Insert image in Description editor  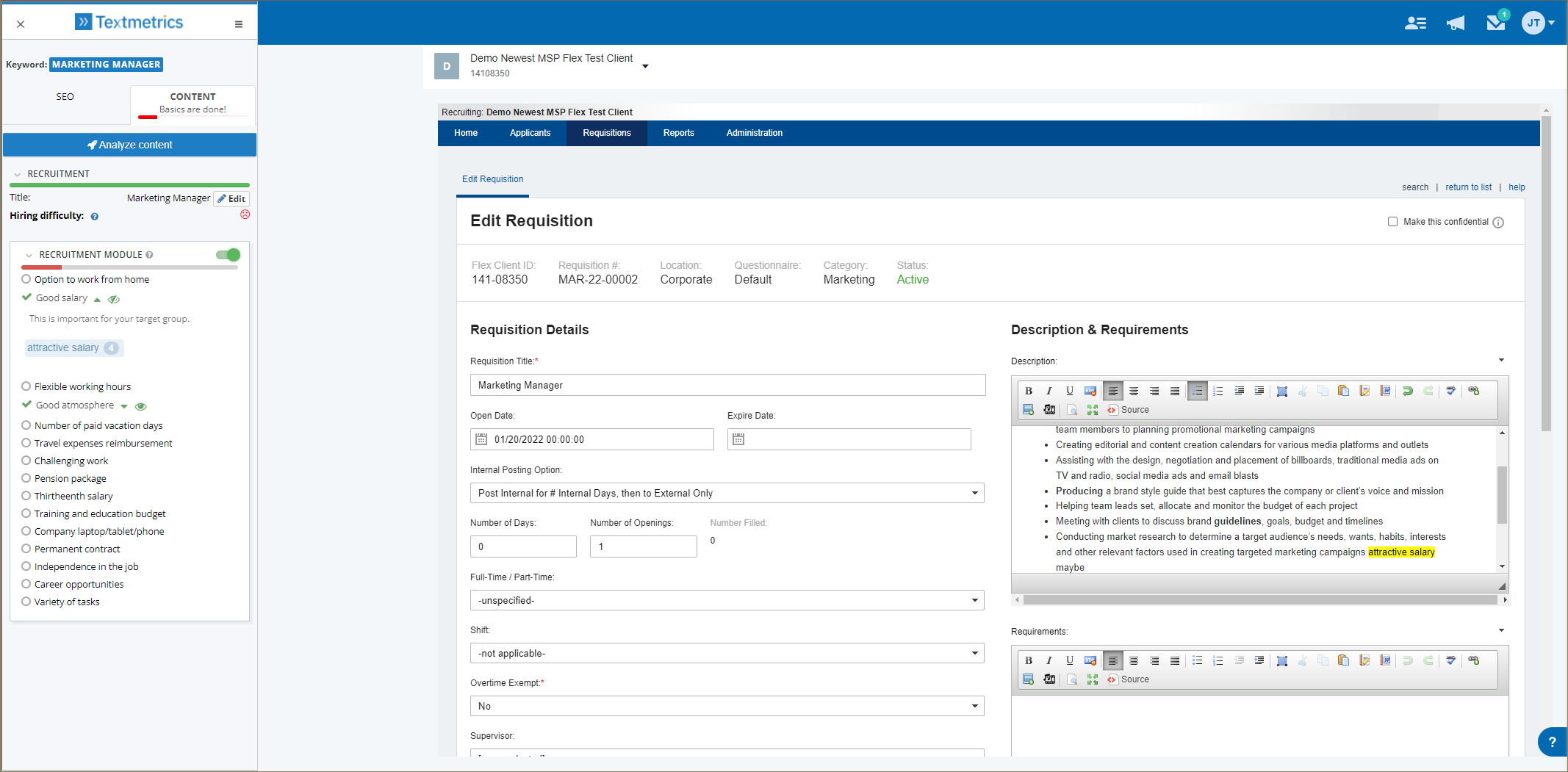tap(1029, 410)
